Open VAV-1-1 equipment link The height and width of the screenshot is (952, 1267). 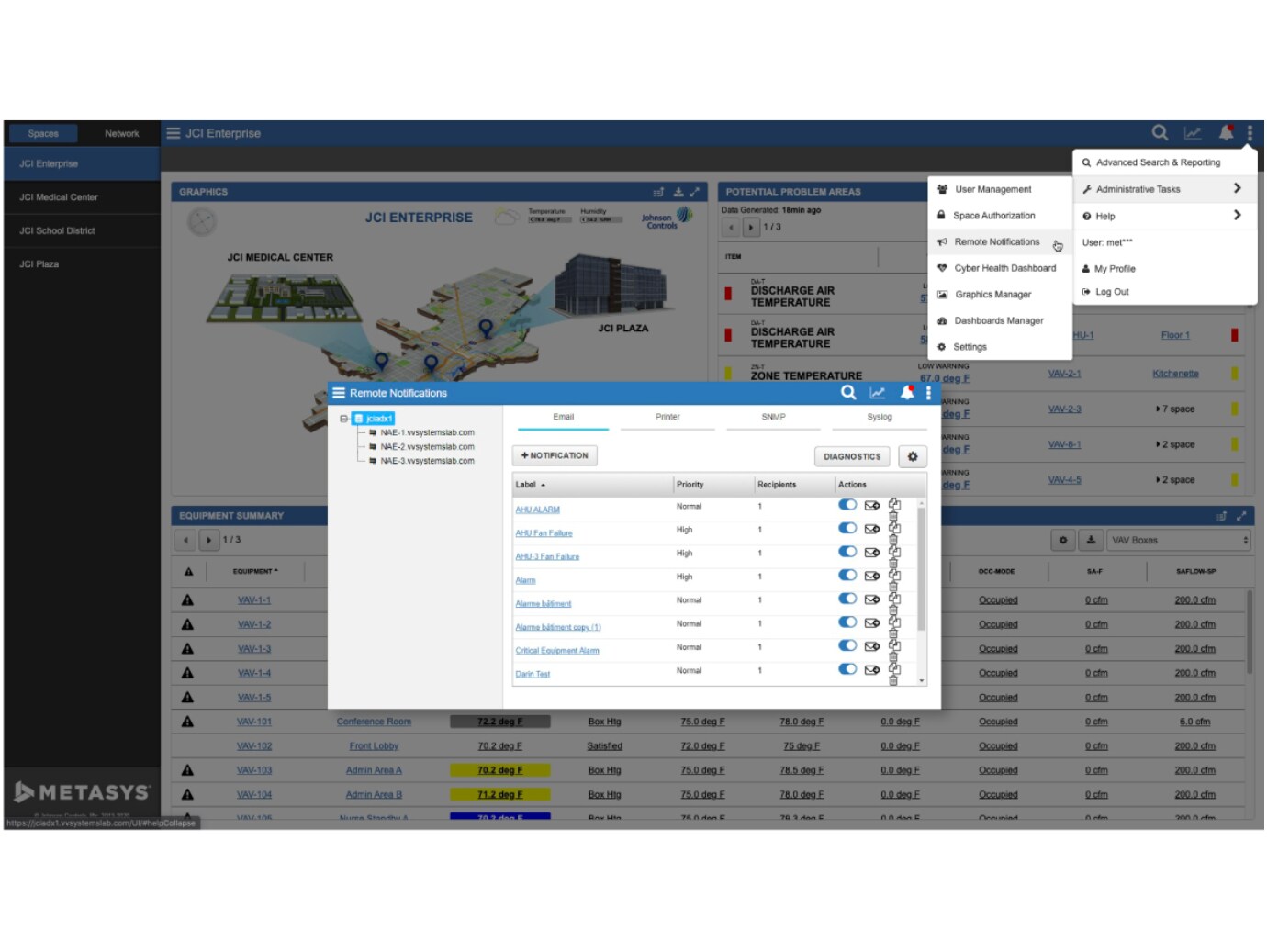click(252, 599)
